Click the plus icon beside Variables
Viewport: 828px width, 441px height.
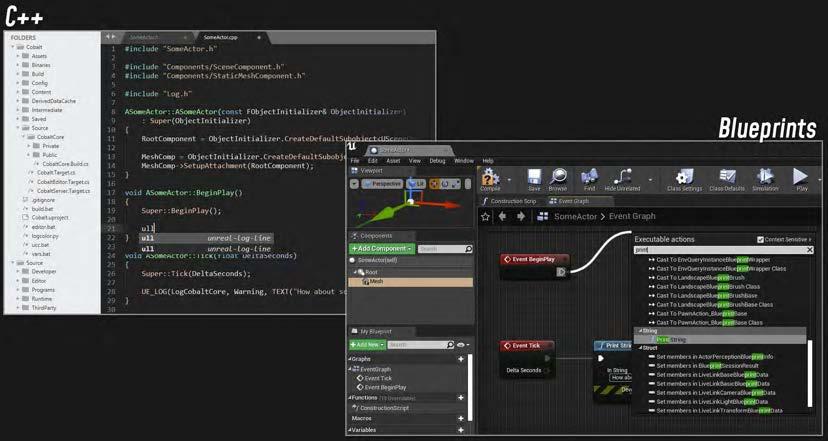[x=461, y=430]
